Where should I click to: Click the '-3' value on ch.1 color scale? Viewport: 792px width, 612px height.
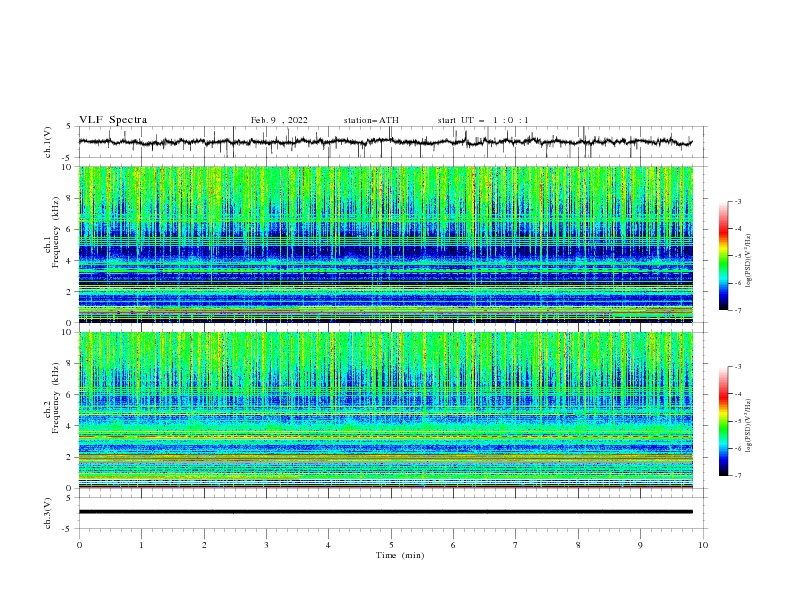point(738,201)
